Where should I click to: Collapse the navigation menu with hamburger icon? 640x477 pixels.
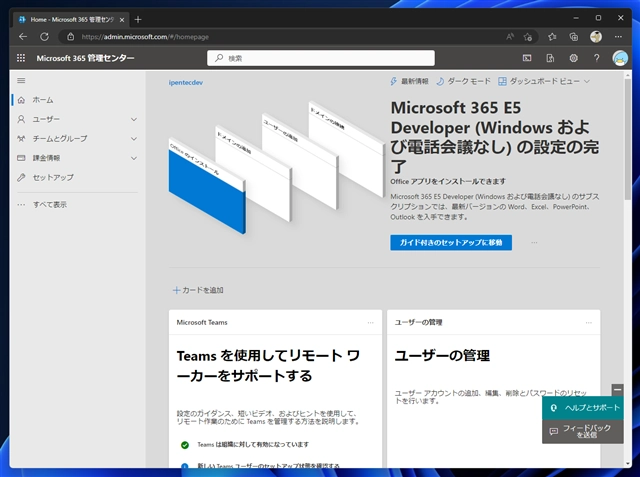(21, 80)
